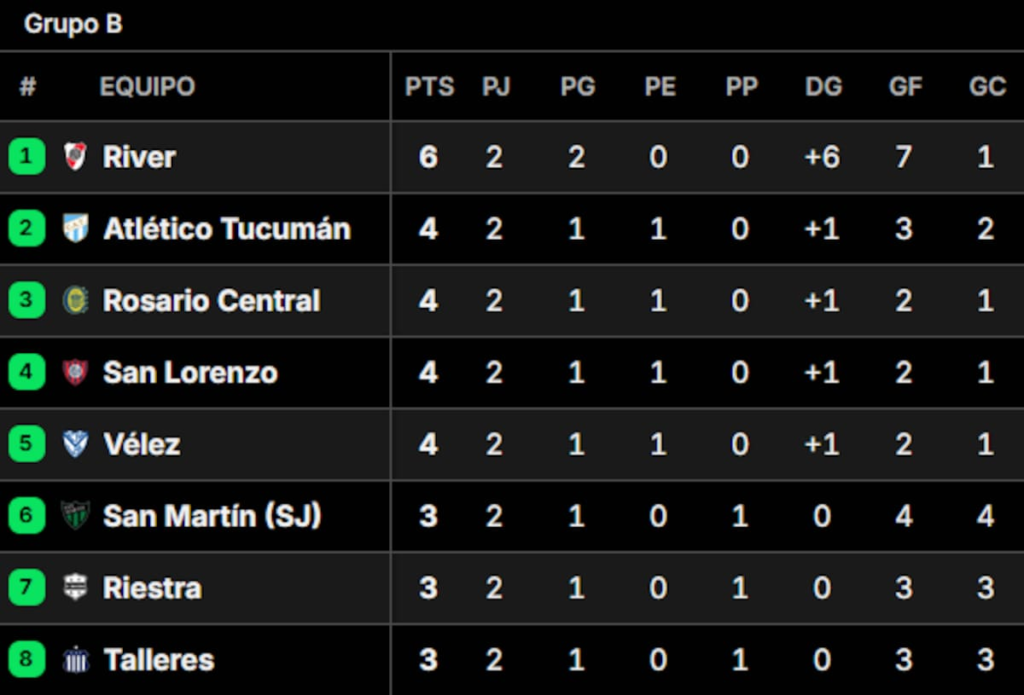Open the Atlético Tucumán team link
This screenshot has height=695, width=1024.
click(227, 229)
